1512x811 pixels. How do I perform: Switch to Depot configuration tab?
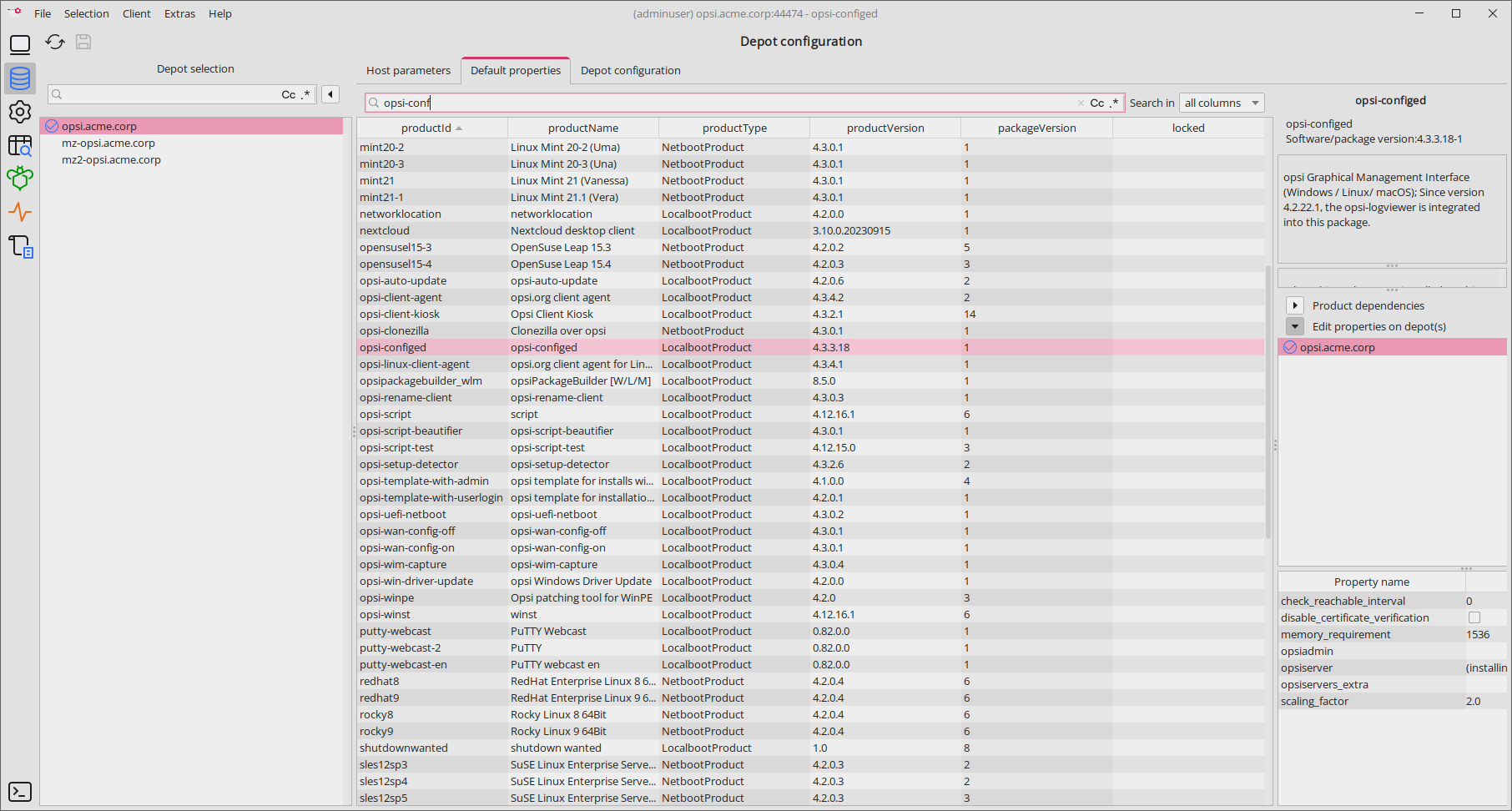(x=631, y=70)
